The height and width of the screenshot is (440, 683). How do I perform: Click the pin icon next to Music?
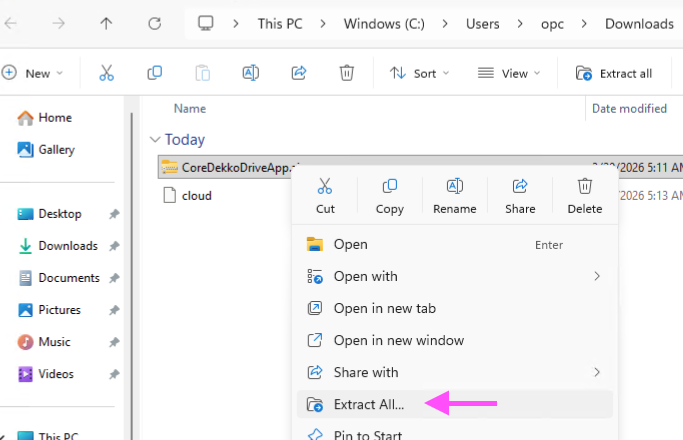pos(114,342)
